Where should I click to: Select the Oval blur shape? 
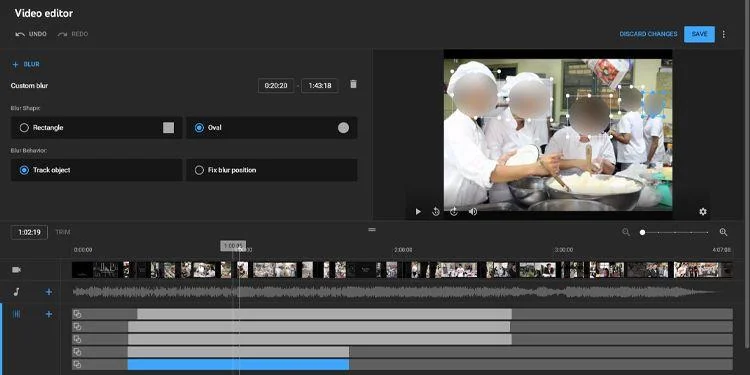272,128
